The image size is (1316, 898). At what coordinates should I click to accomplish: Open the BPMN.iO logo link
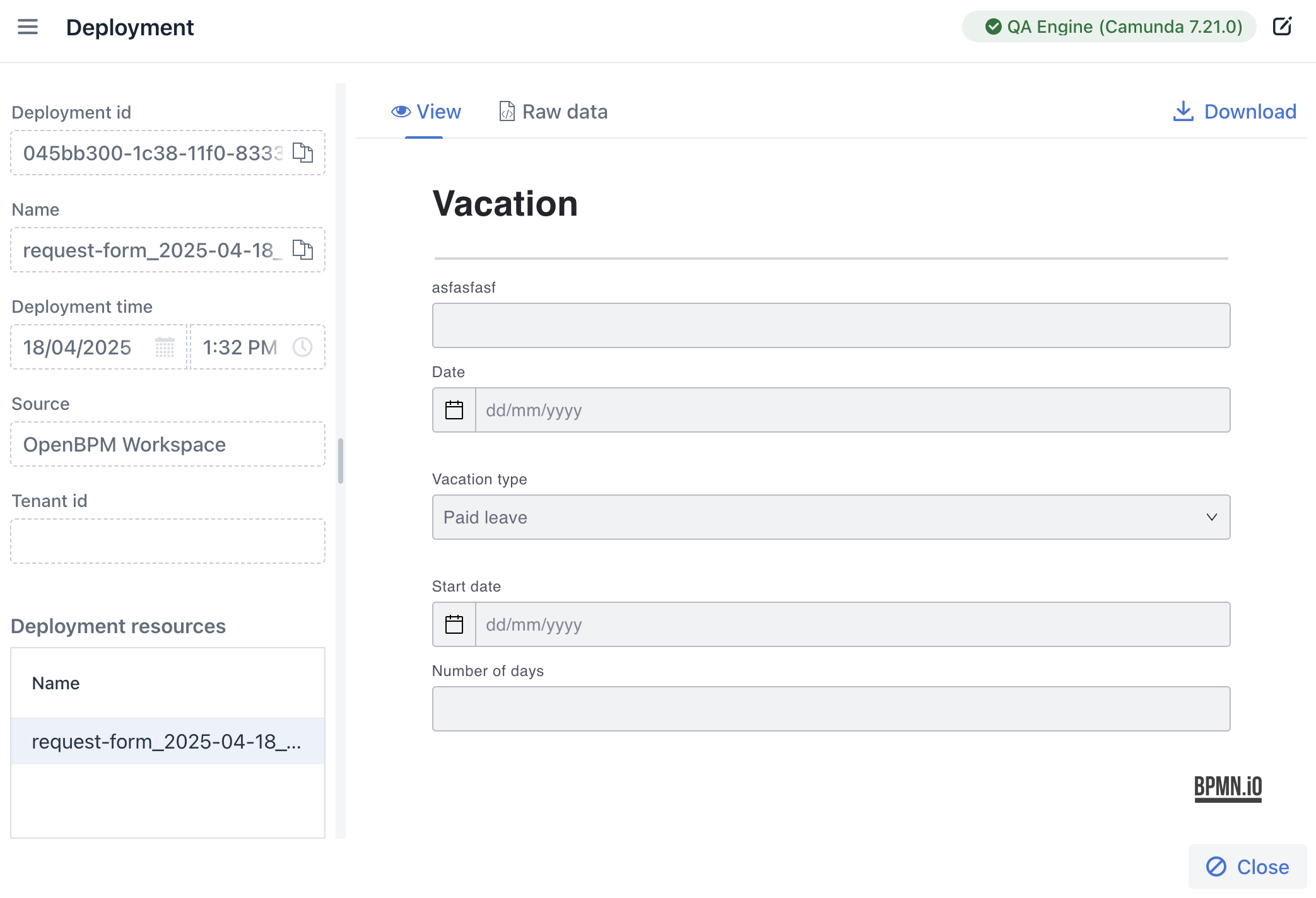click(1228, 788)
